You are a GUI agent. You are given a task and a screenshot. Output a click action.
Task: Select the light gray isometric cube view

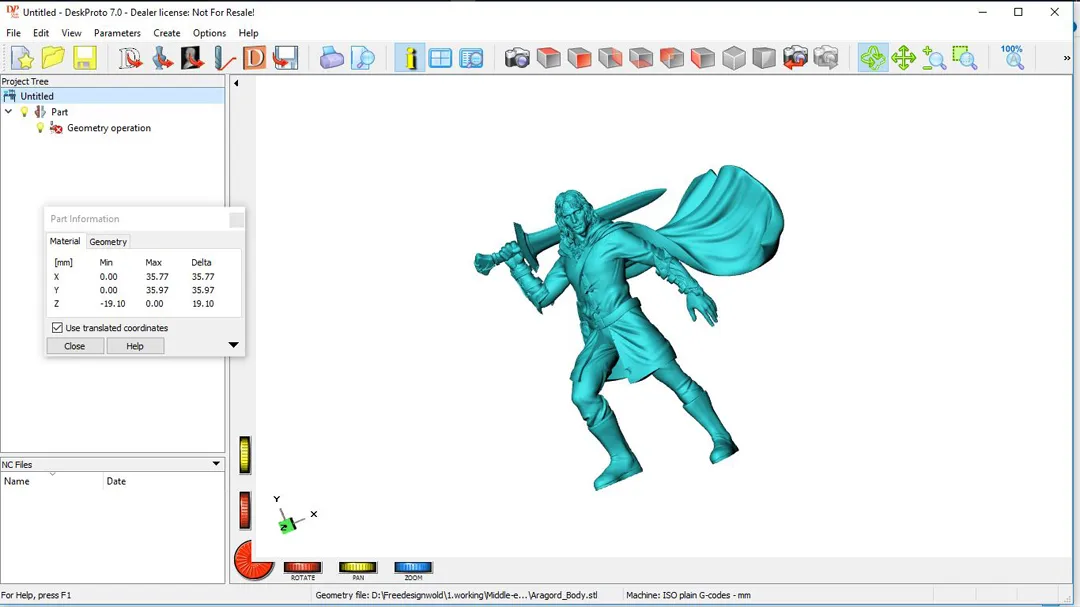click(734, 58)
